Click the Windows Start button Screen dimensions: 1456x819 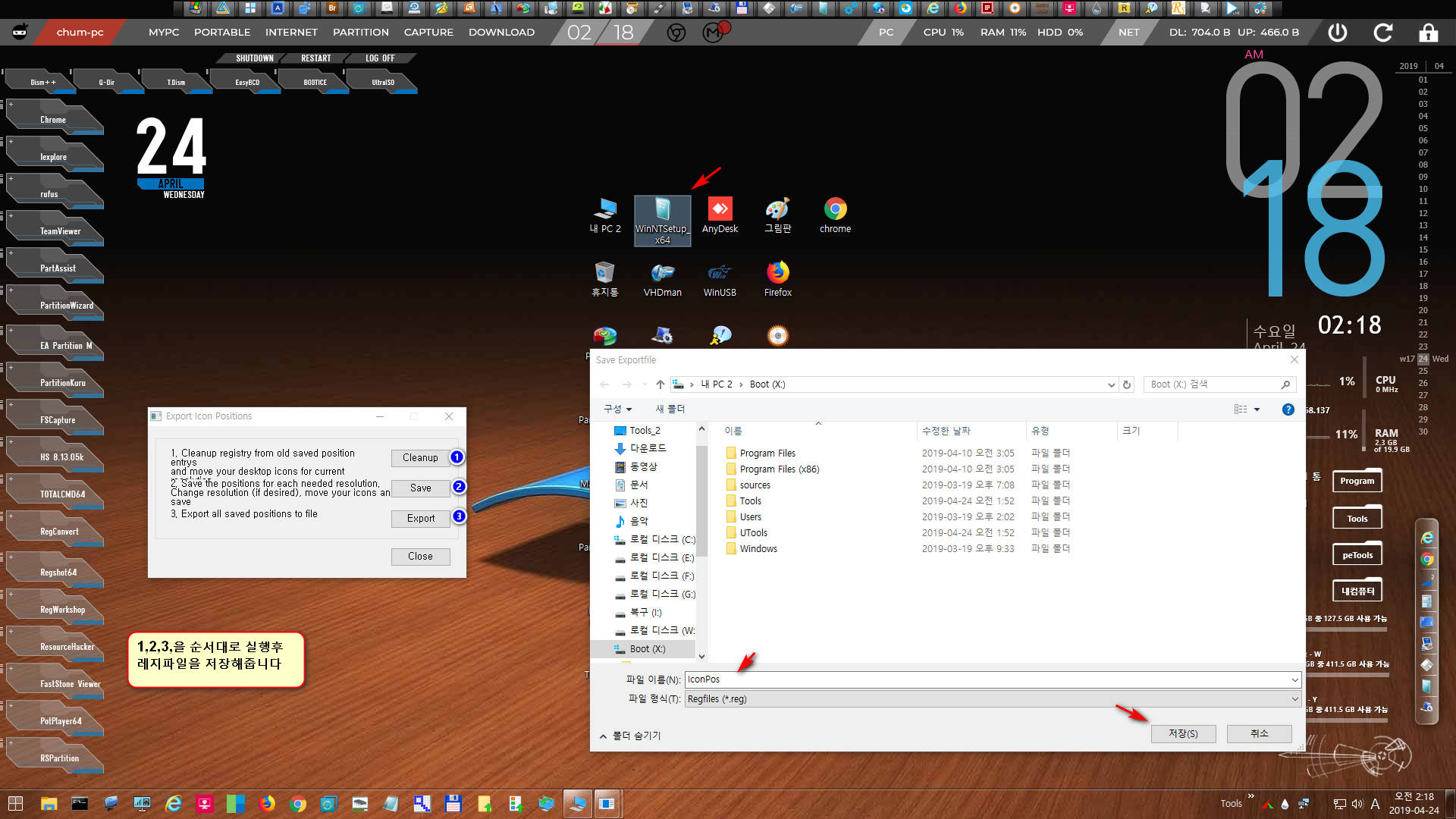[x=15, y=804]
